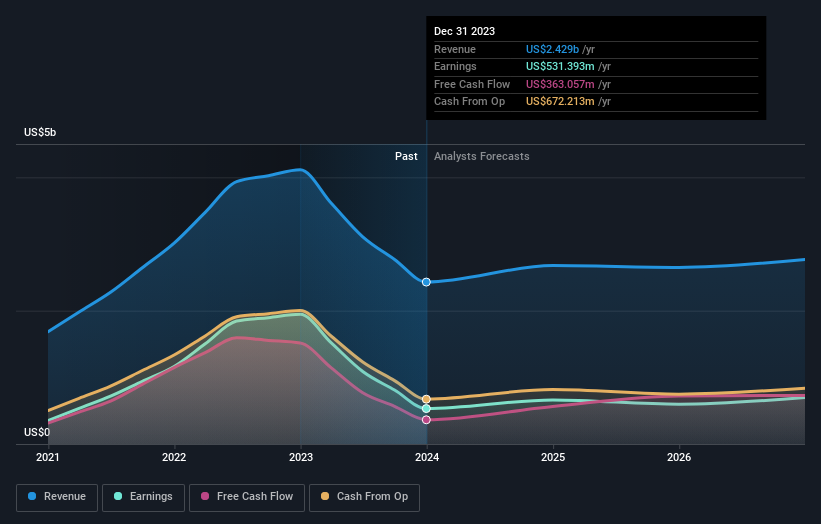Click the US$0 y-axis label
Image resolution: width=821 pixels, height=524 pixels.
point(37,432)
